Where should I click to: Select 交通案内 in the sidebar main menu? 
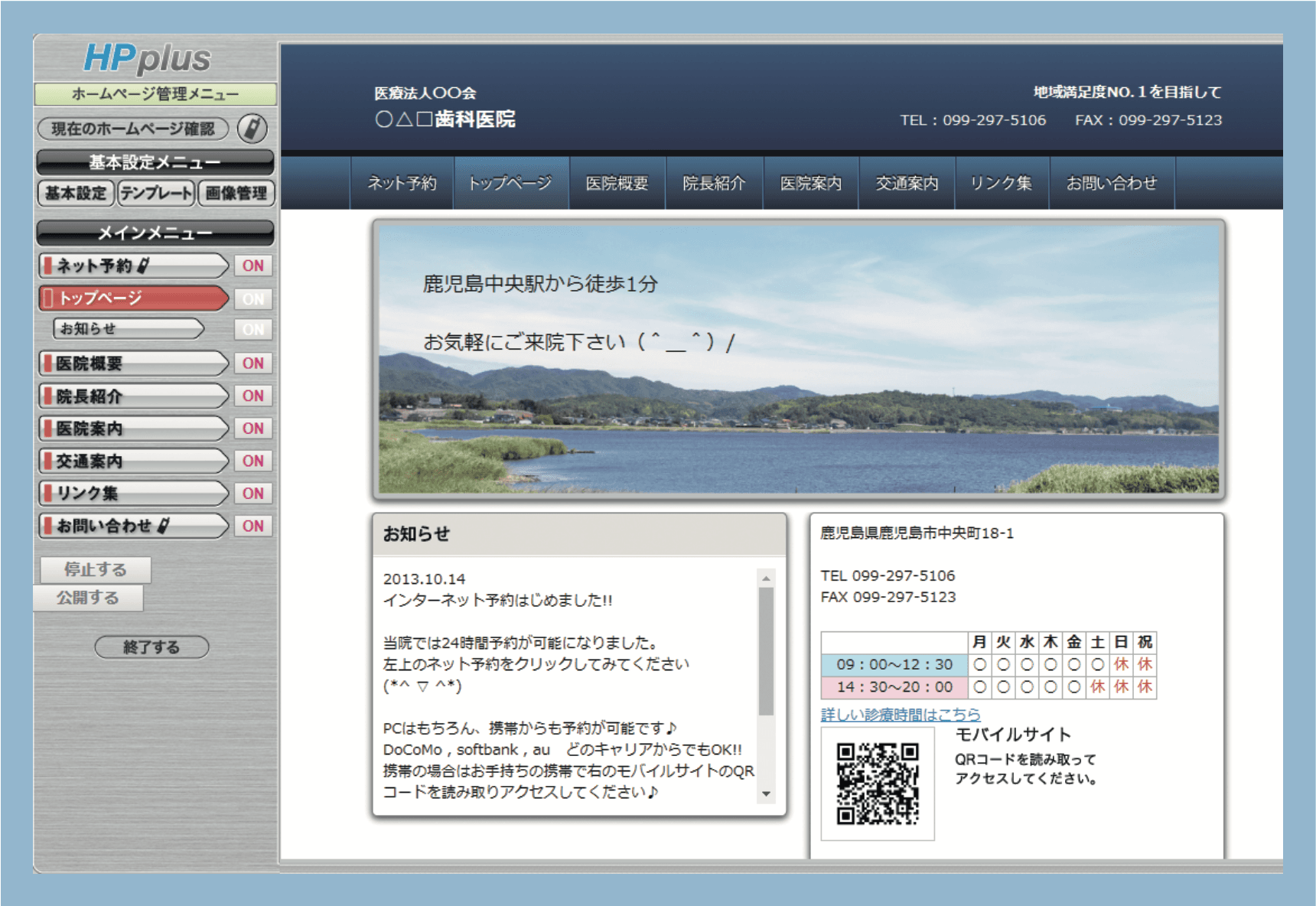click(x=133, y=461)
